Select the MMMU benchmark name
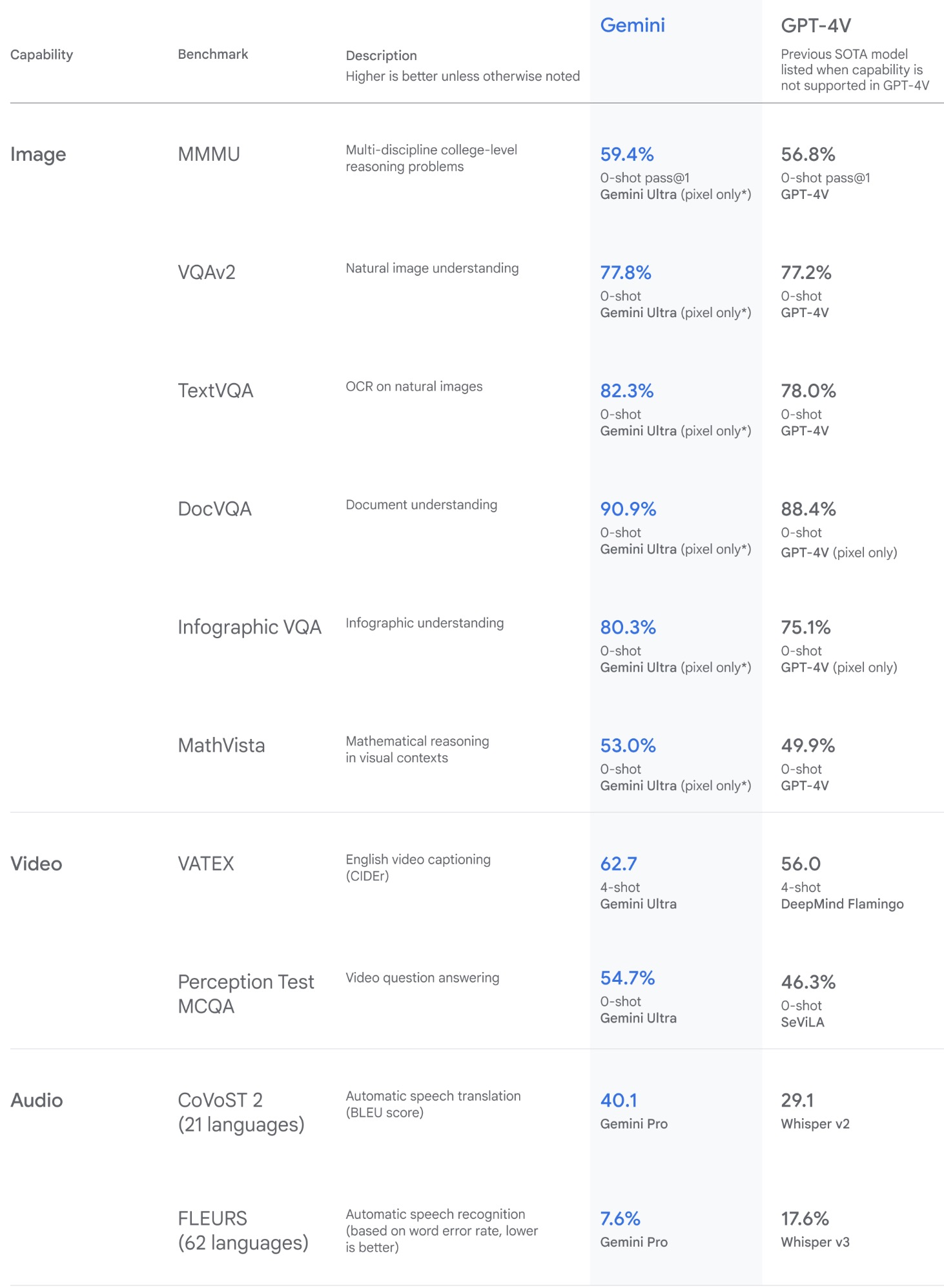Screen dimensions: 944x1288 tap(209, 154)
